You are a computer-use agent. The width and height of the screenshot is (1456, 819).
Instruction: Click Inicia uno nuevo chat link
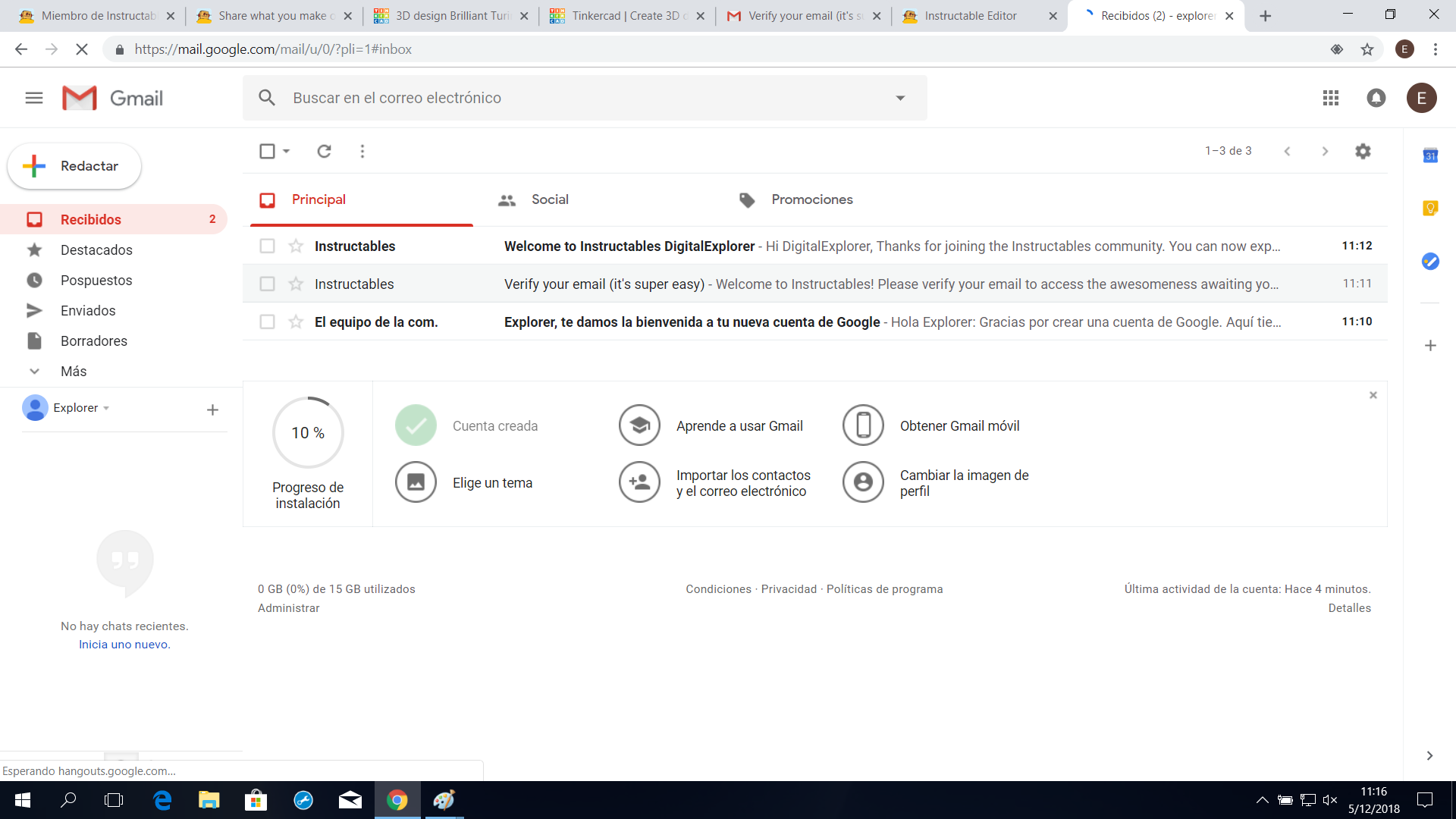coord(124,645)
